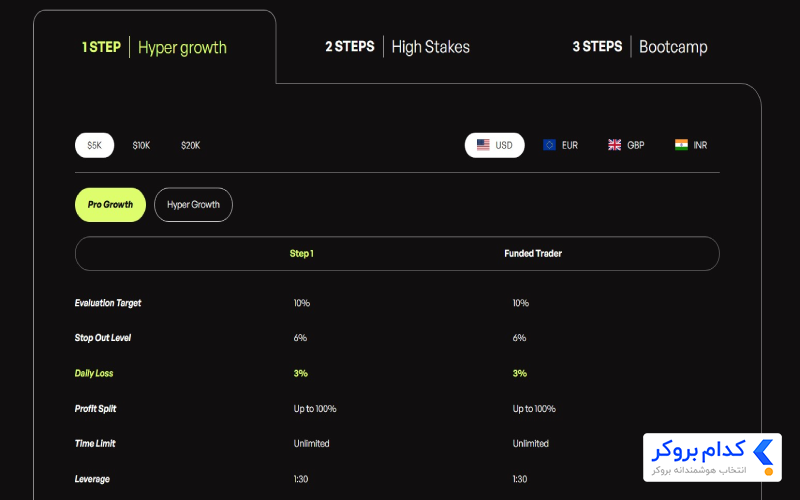Select the Hyper Growth outlined button
Viewport: 800px width, 500px height.
tap(193, 205)
